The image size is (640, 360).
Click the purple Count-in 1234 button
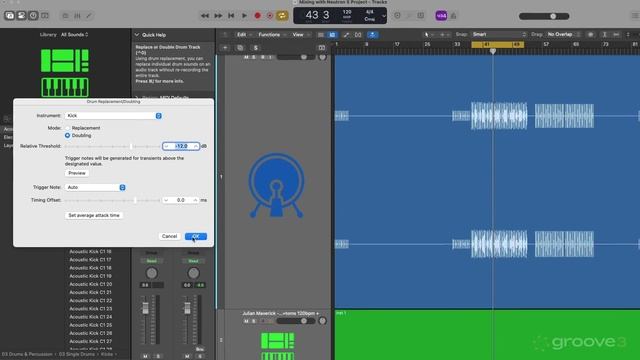(441, 16)
